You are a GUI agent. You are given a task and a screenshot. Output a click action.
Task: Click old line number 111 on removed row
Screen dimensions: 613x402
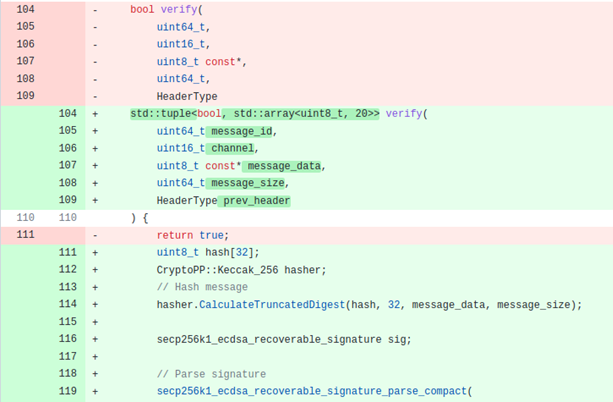(x=25, y=235)
